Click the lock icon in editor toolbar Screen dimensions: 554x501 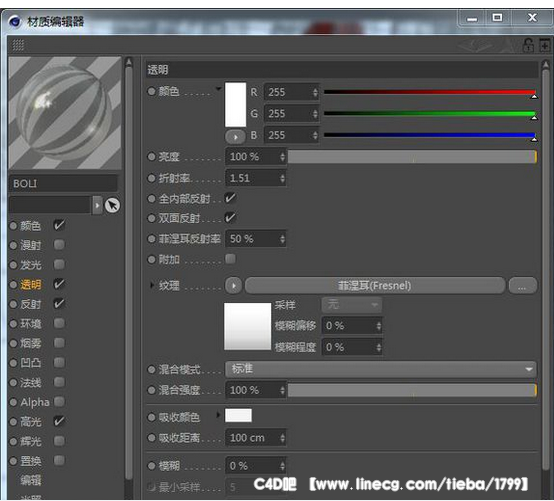coord(528,45)
